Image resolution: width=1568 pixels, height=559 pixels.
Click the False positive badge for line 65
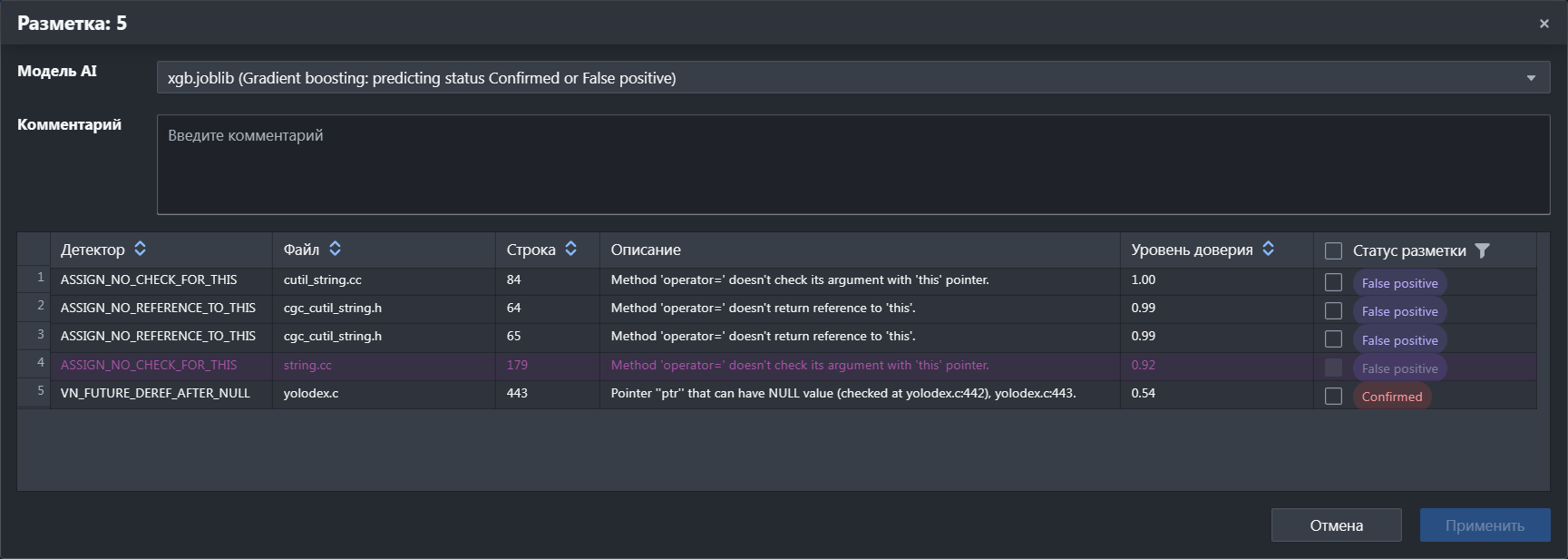pyautogui.click(x=1399, y=340)
